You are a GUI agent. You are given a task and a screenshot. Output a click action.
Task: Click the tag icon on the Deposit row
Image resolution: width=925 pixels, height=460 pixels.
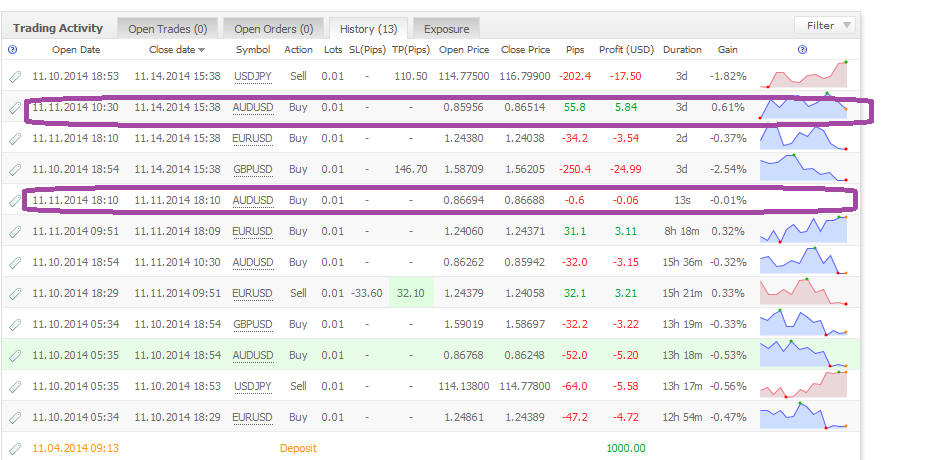(x=15, y=448)
